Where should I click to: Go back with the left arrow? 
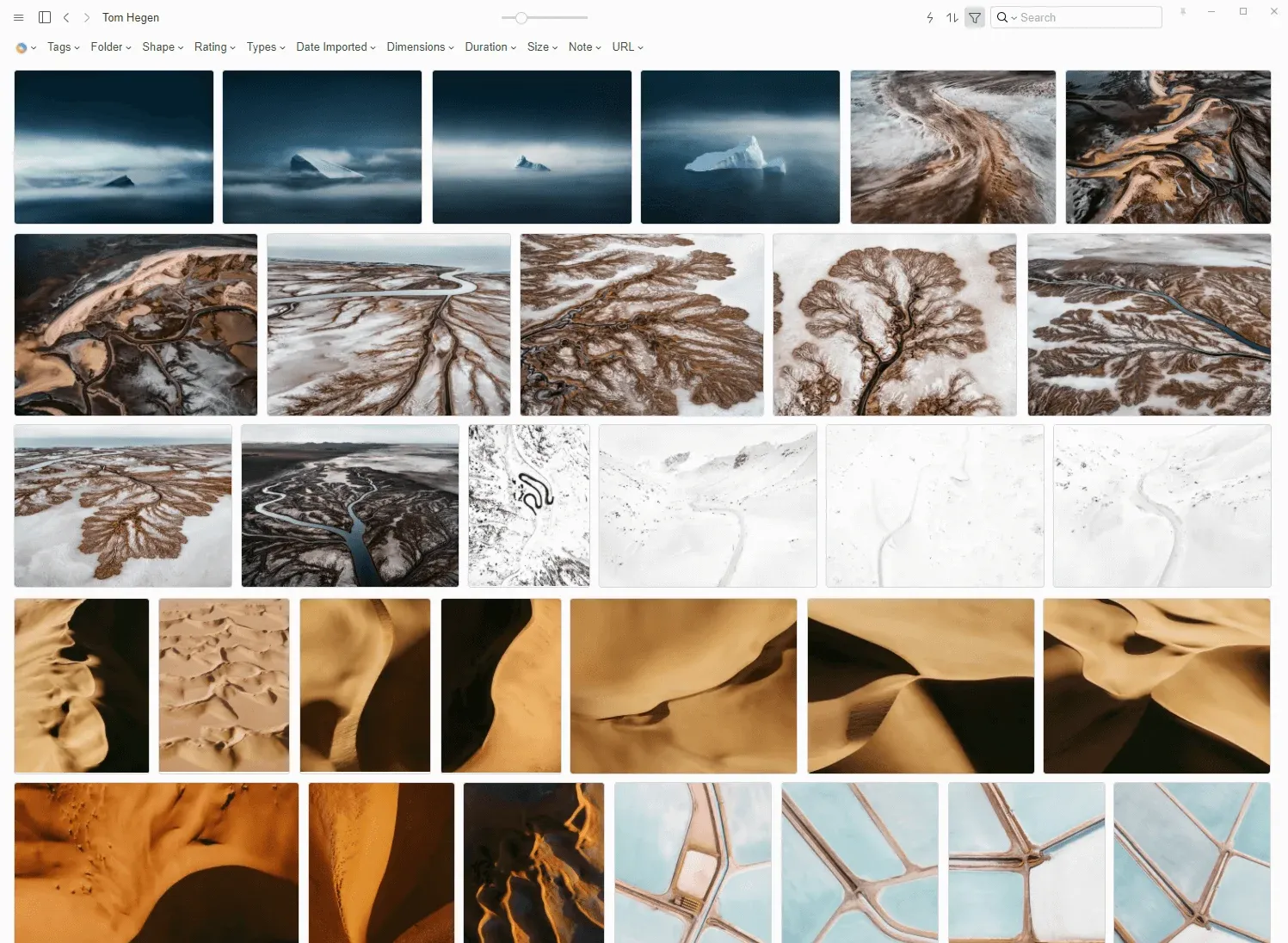pyautogui.click(x=66, y=17)
